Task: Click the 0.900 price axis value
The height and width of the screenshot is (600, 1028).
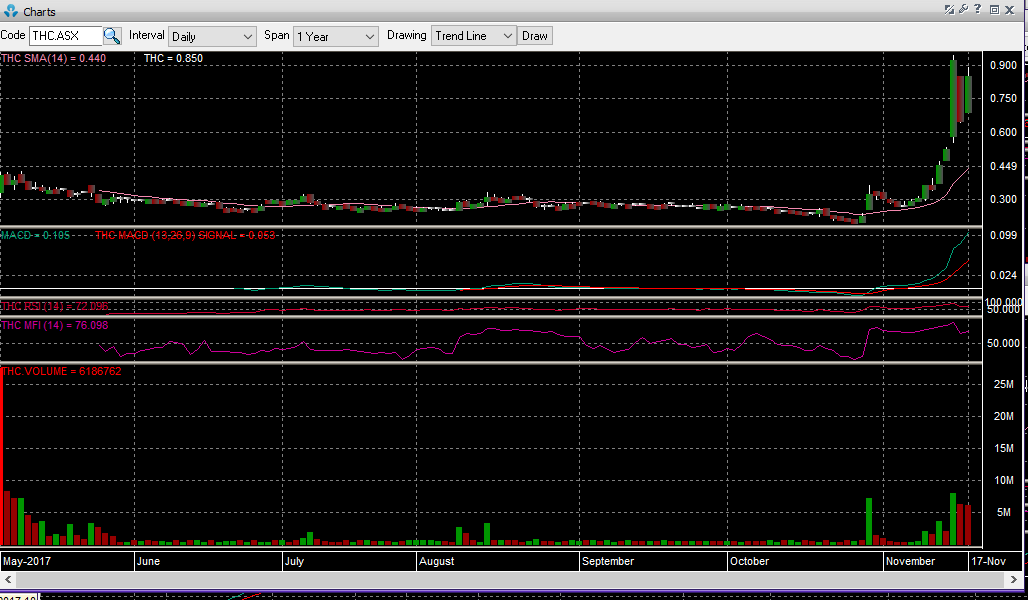Action: [x=1003, y=66]
